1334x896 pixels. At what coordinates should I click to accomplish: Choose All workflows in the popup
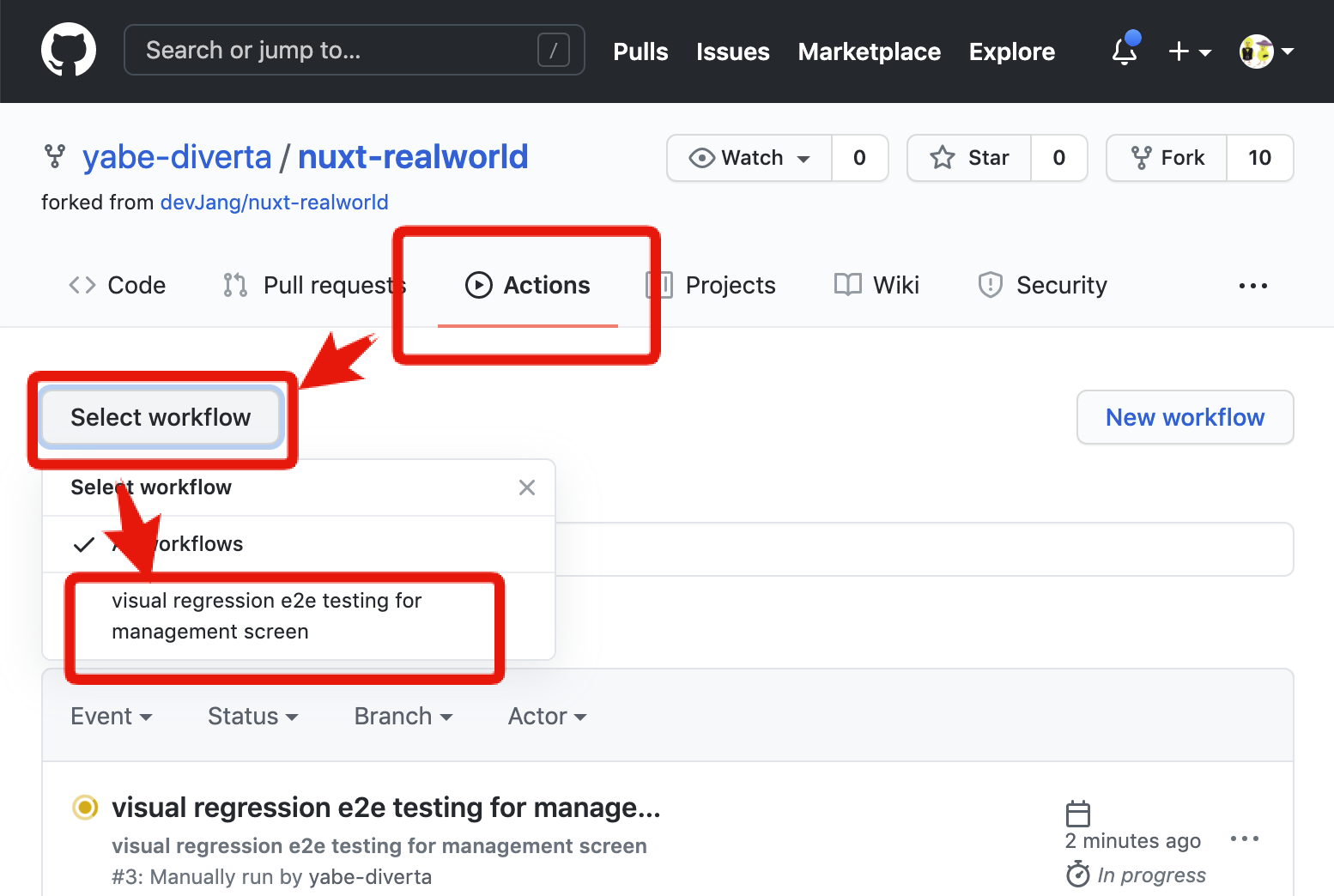299,544
